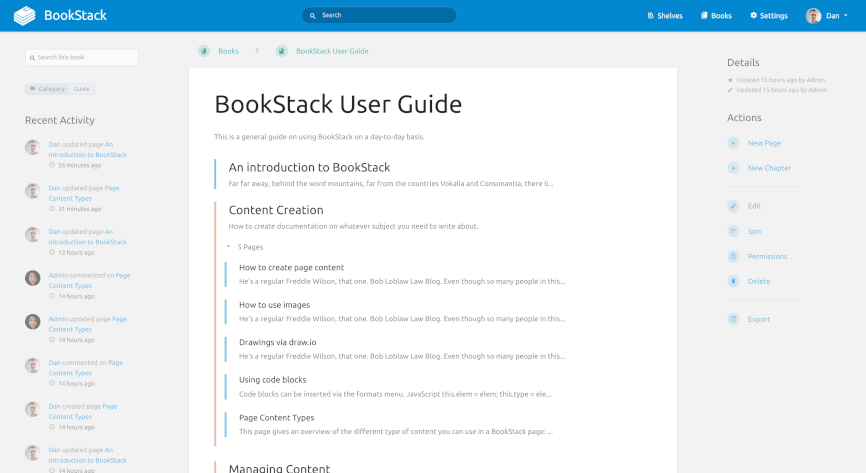Focus the Search this book field
This screenshot has width=866, height=473.
click(x=82, y=57)
